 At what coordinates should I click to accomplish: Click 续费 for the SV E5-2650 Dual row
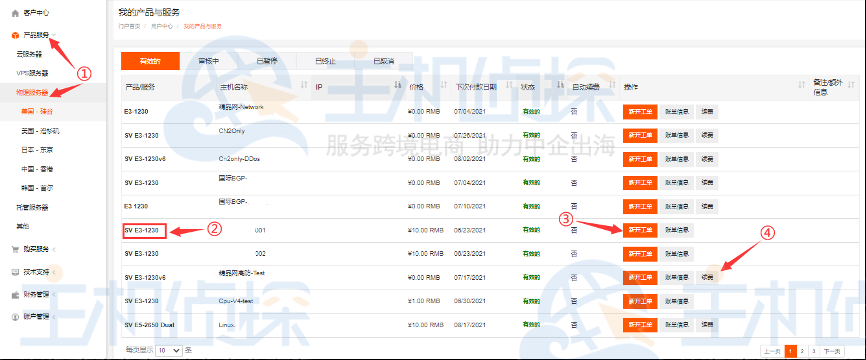click(x=707, y=325)
